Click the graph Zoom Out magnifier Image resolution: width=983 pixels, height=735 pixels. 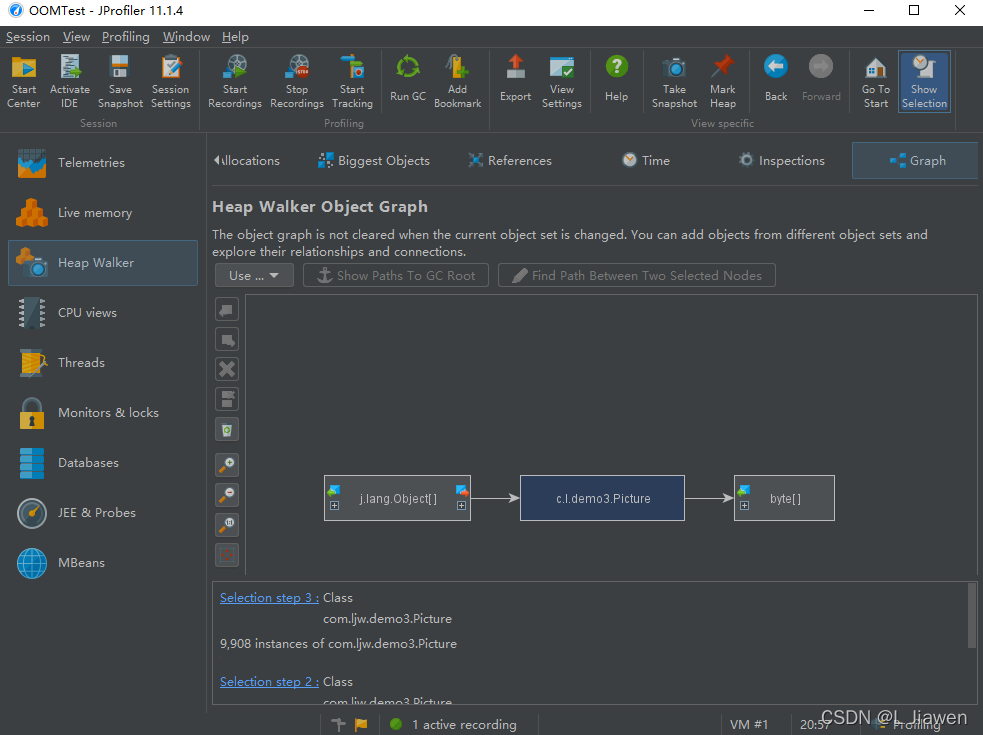(x=227, y=495)
